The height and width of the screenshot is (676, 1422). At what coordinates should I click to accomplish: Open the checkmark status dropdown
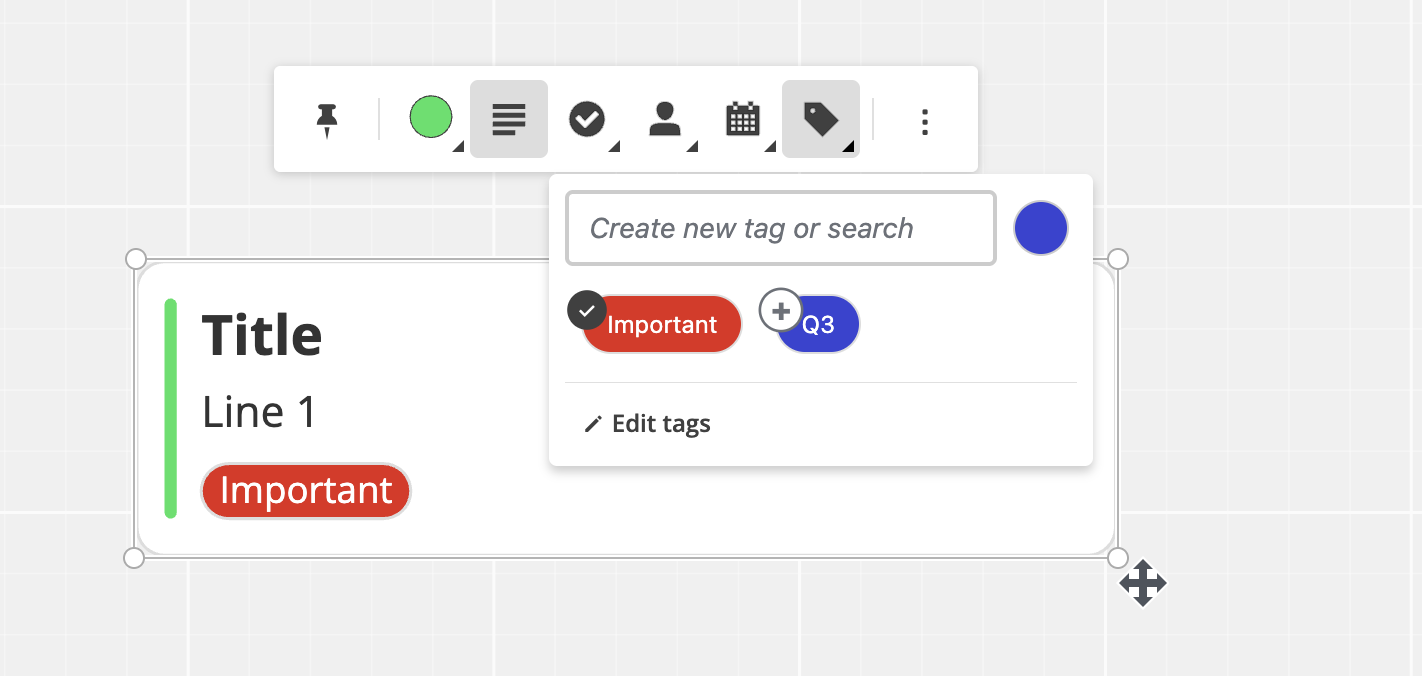[587, 119]
